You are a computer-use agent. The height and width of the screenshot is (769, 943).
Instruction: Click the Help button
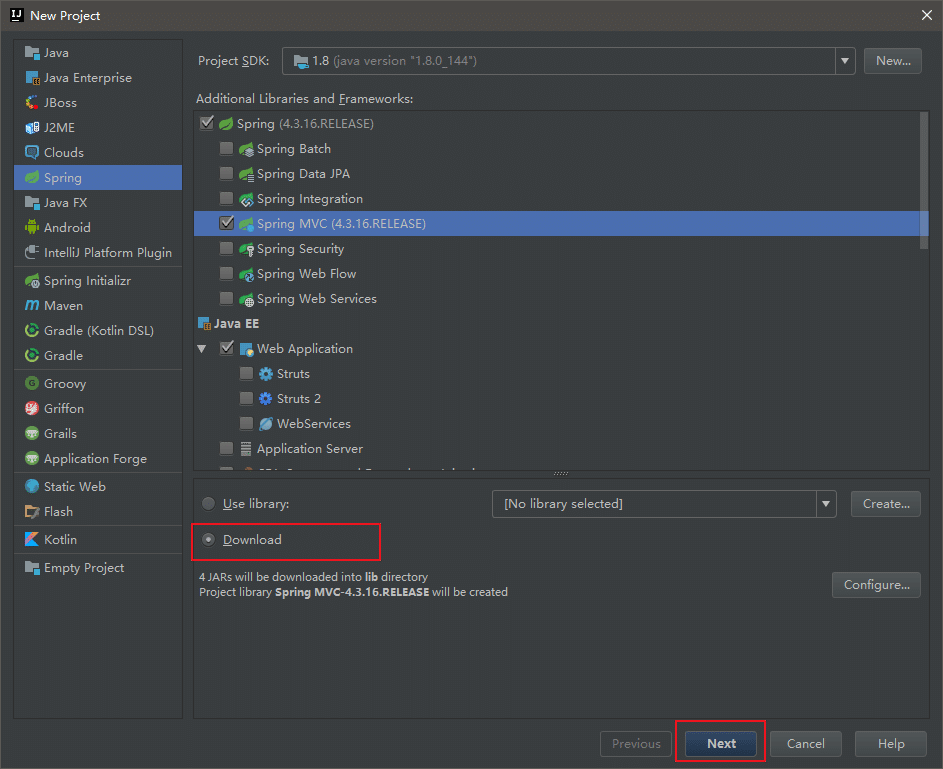tap(891, 744)
